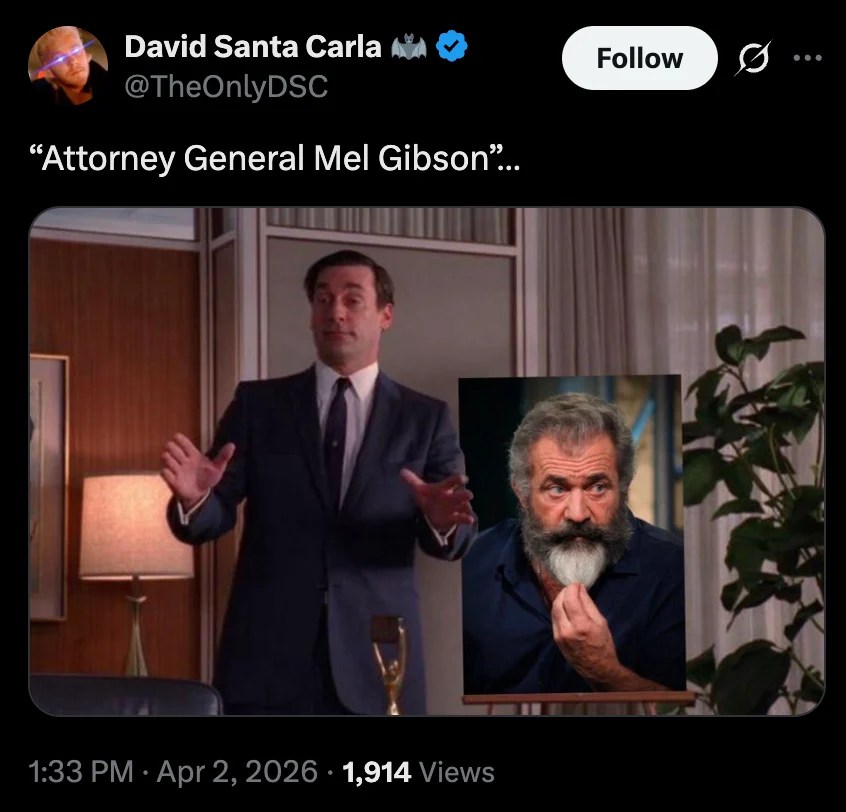Viewport: 846px width, 812px height.
Task: Expand the three-dot more options menu
Action: pyautogui.click(x=808, y=58)
